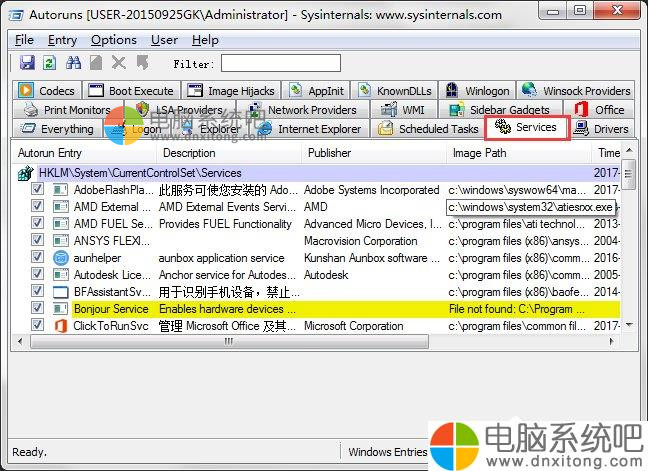
Task: Open the Print Monitors tab
Action: [68, 109]
